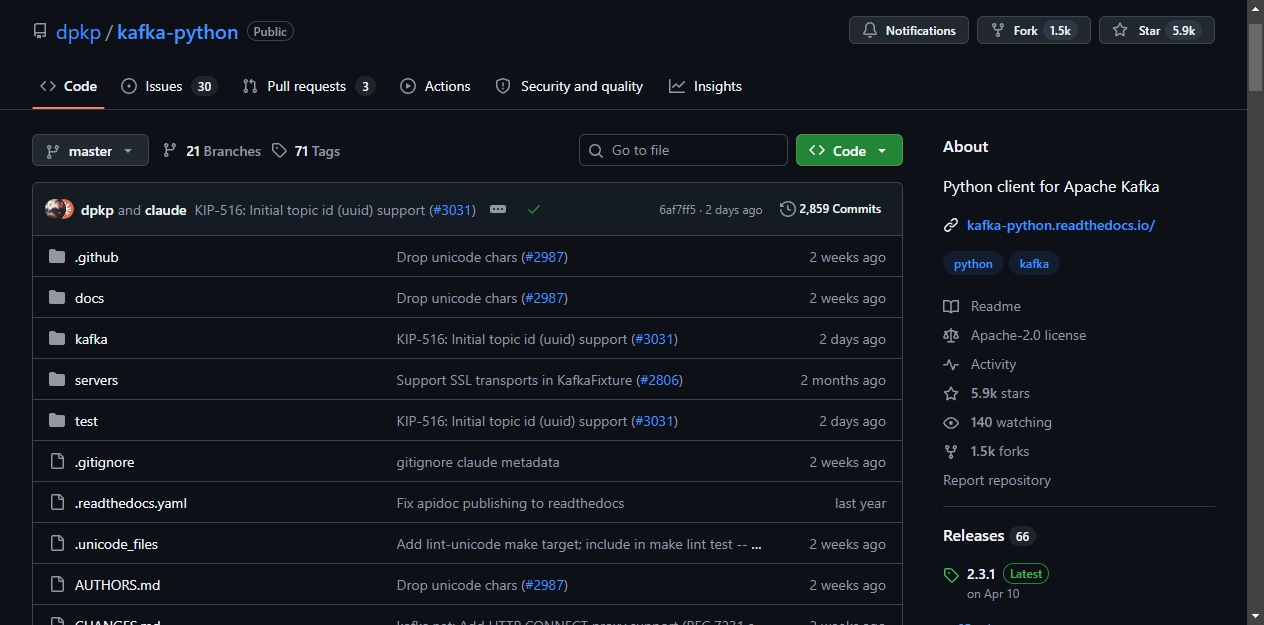Select the python topic tag
Image resolution: width=1264 pixels, height=625 pixels.
point(973,264)
